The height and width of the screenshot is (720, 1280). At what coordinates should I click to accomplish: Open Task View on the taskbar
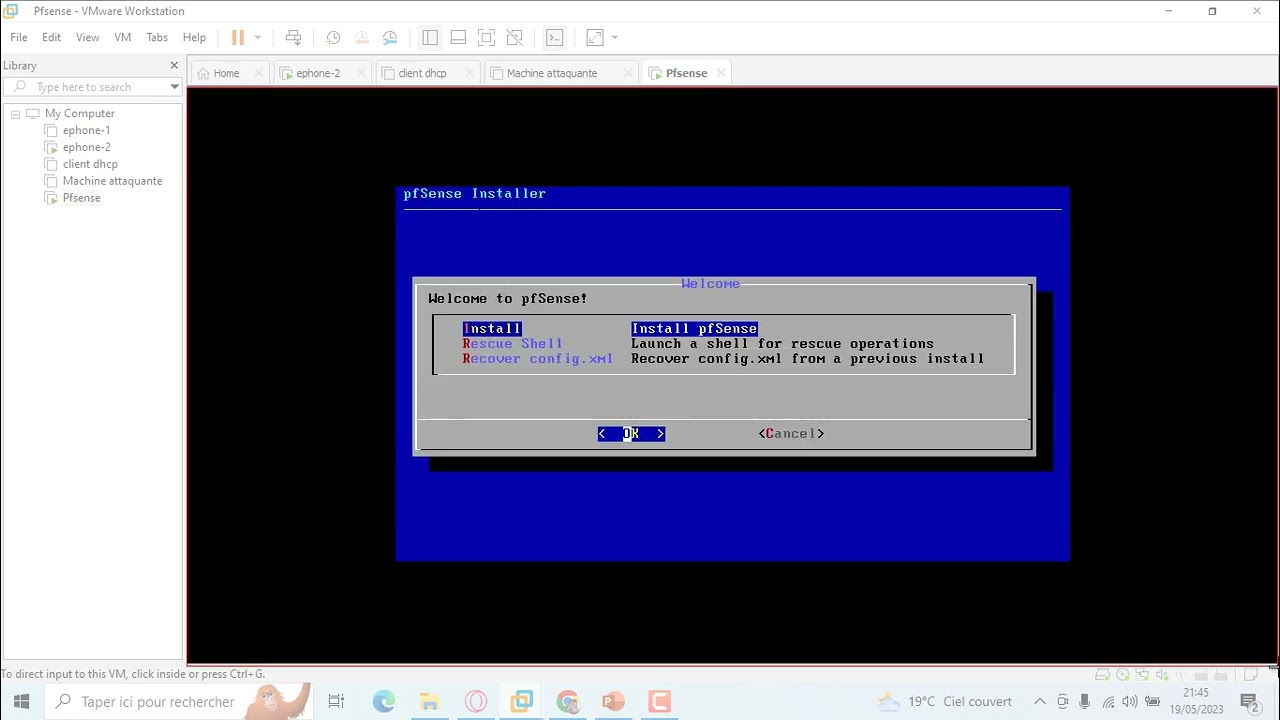coord(336,701)
